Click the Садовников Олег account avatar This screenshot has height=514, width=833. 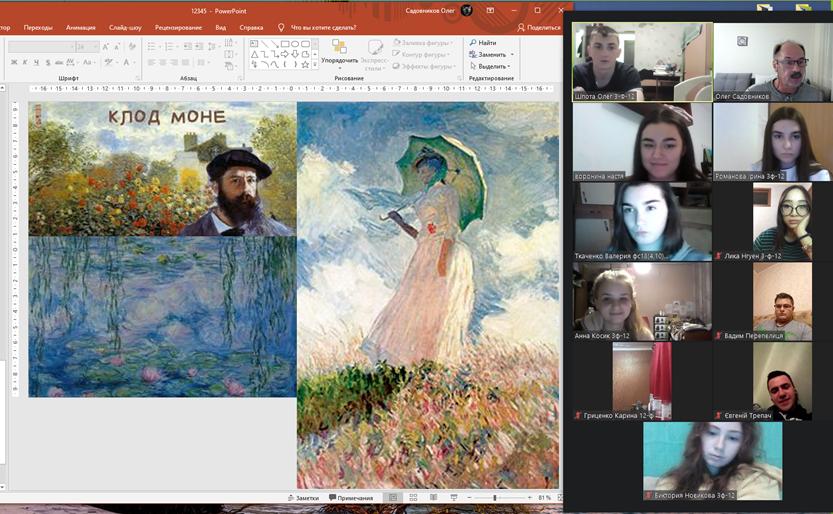(x=466, y=10)
